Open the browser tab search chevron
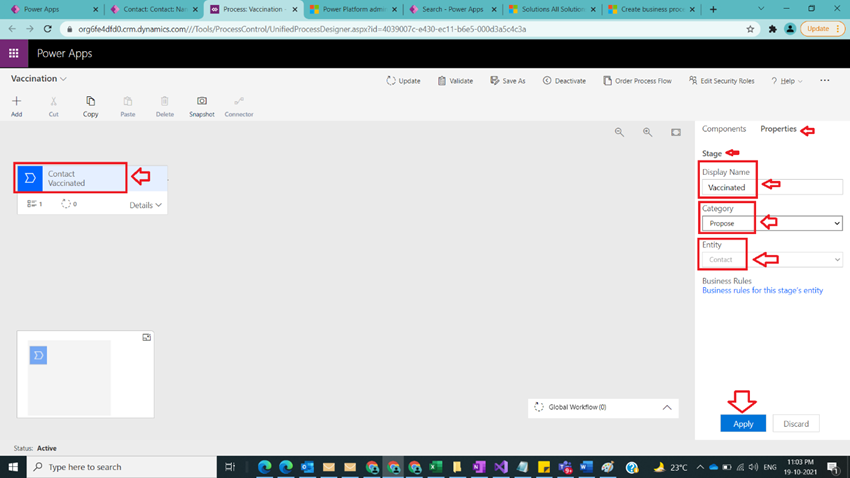Image resolution: width=850 pixels, height=478 pixels. click(761, 9)
